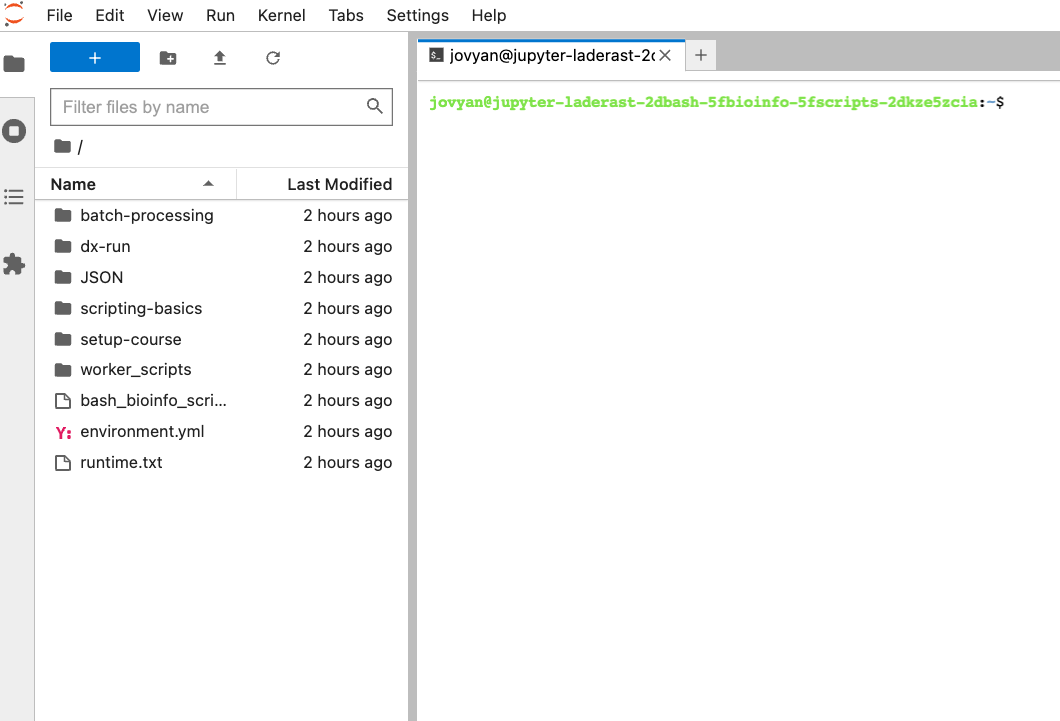Screen dimensions: 1060x721
Task: Select the setup-course folder
Action: 221,339
